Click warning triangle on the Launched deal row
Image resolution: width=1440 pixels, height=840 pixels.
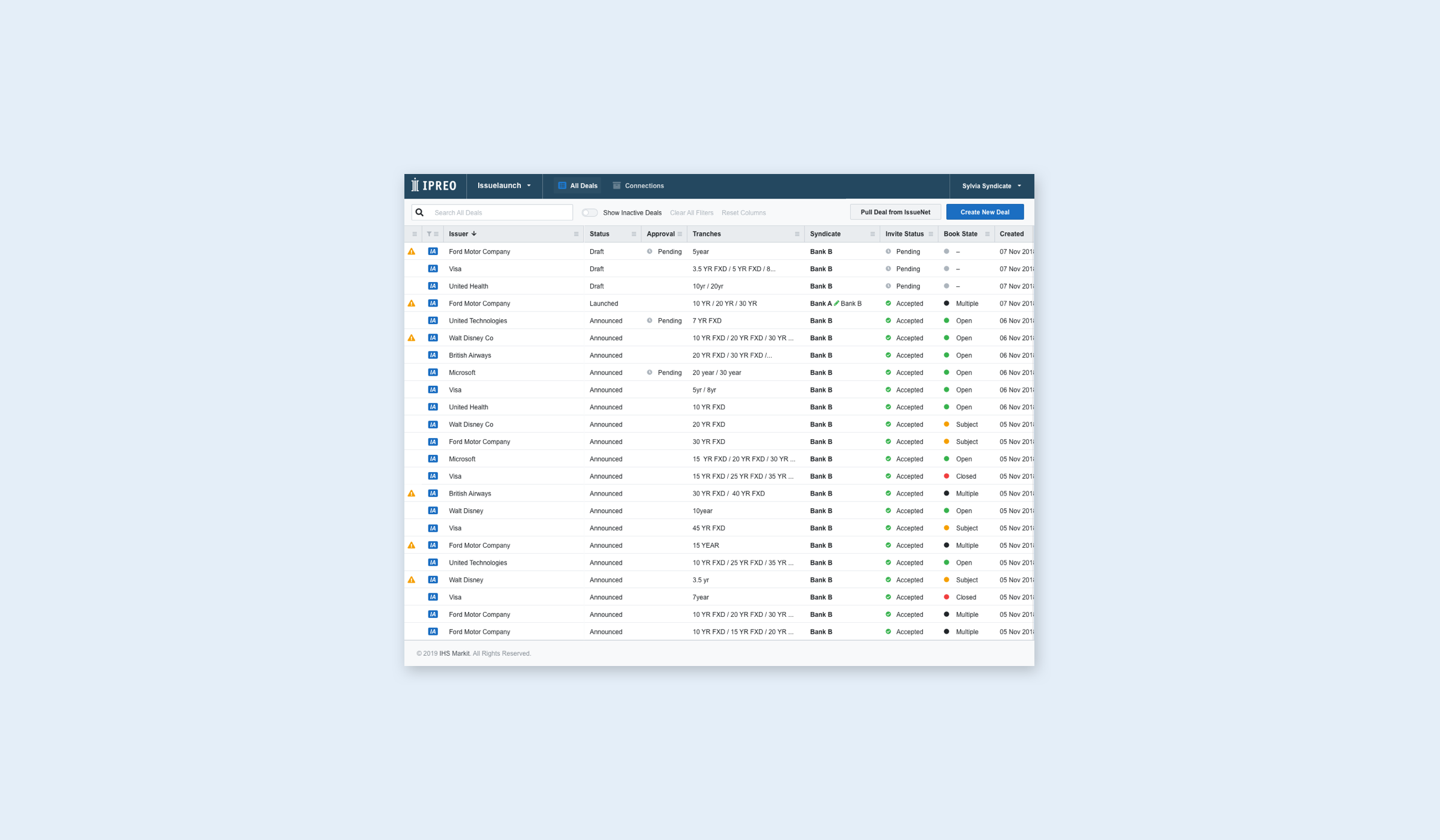pyautogui.click(x=412, y=304)
